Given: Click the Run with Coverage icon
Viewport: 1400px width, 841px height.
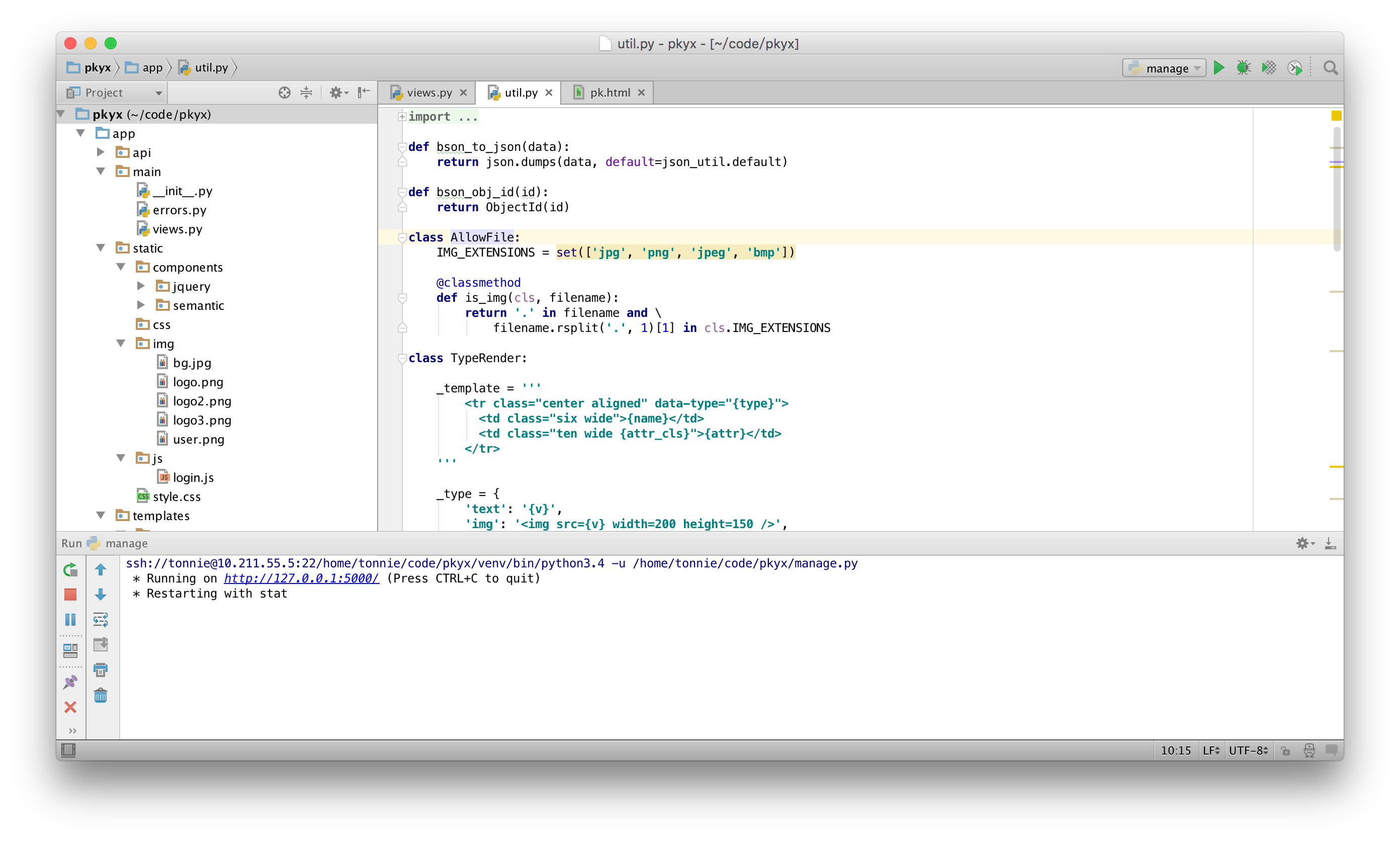Looking at the screenshot, I should coord(1269,68).
